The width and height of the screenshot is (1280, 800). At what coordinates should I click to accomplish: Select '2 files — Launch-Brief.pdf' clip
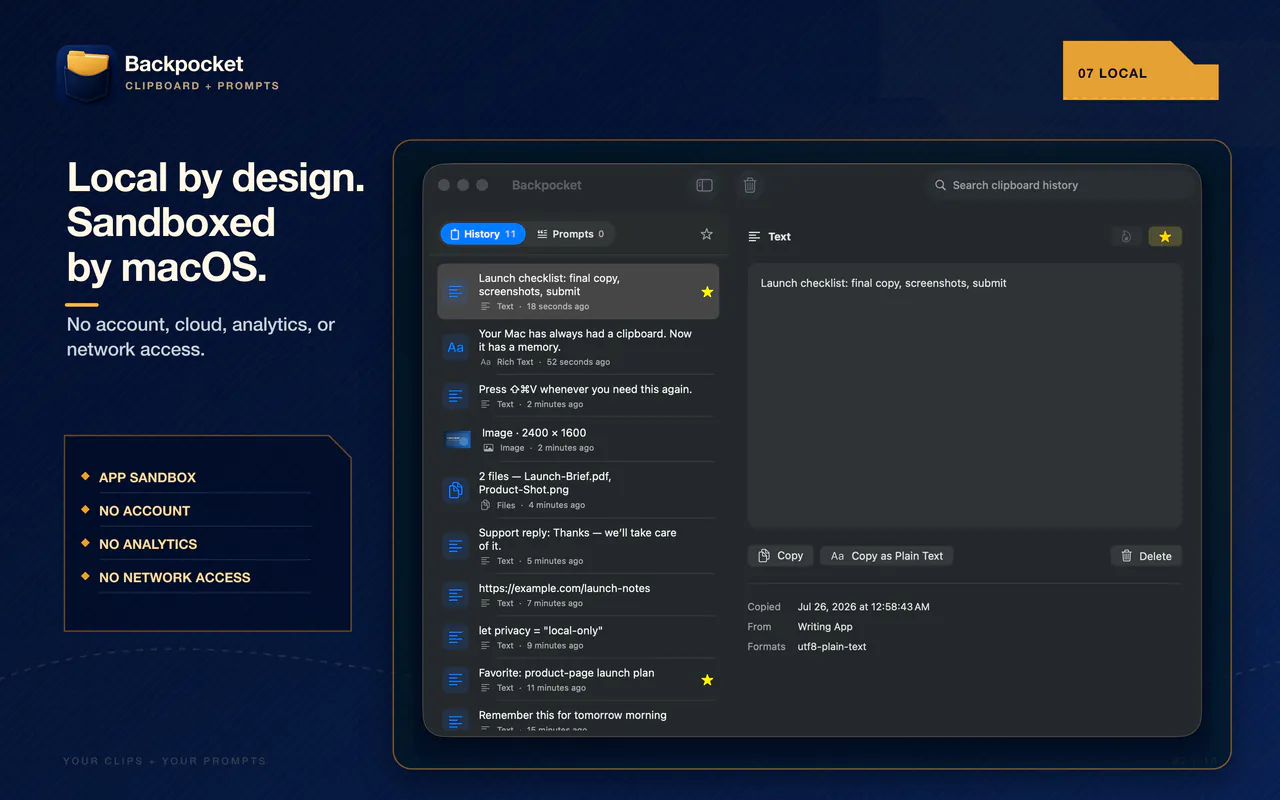tap(545, 483)
